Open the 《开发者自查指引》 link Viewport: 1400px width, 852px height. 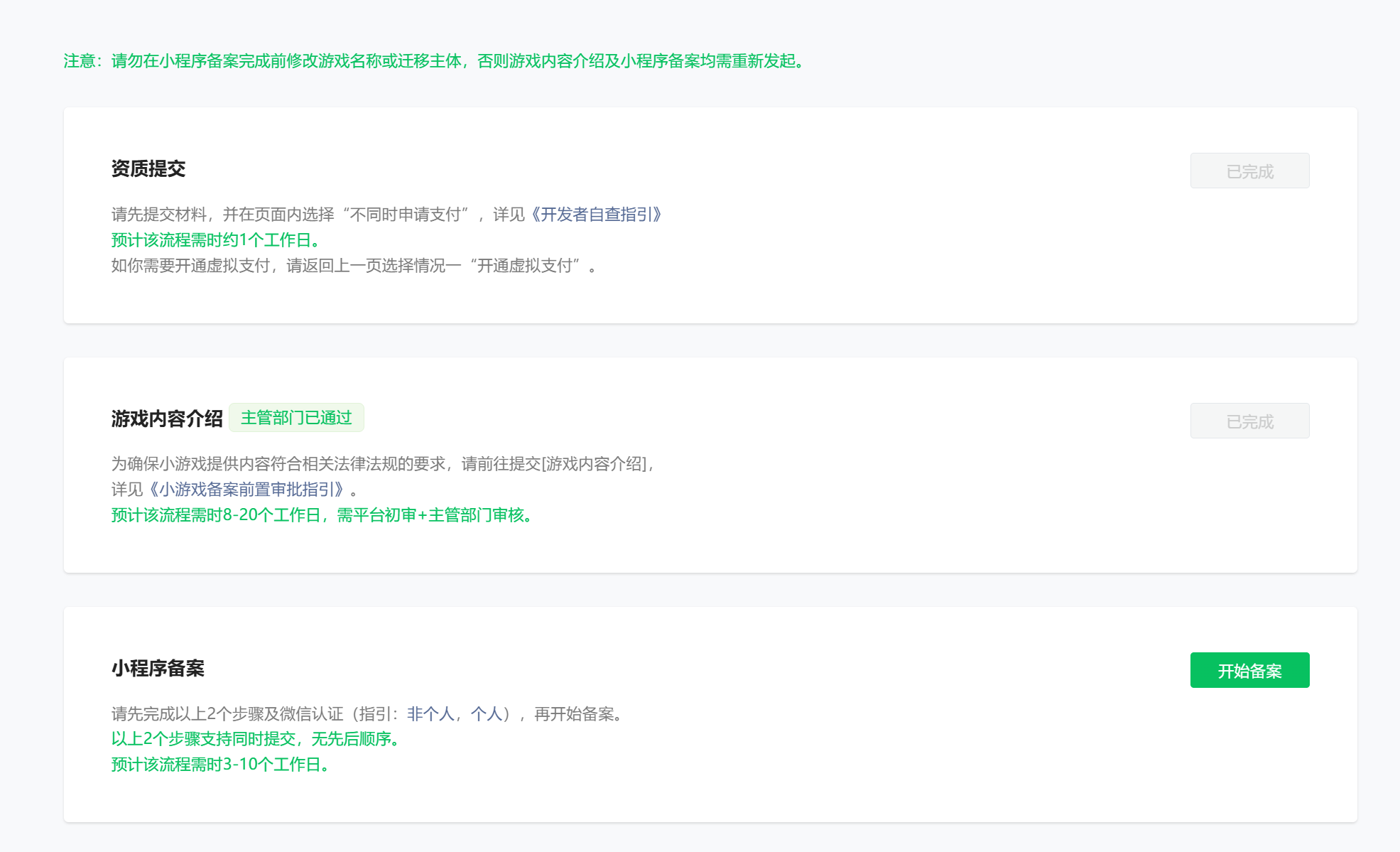coord(597,215)
